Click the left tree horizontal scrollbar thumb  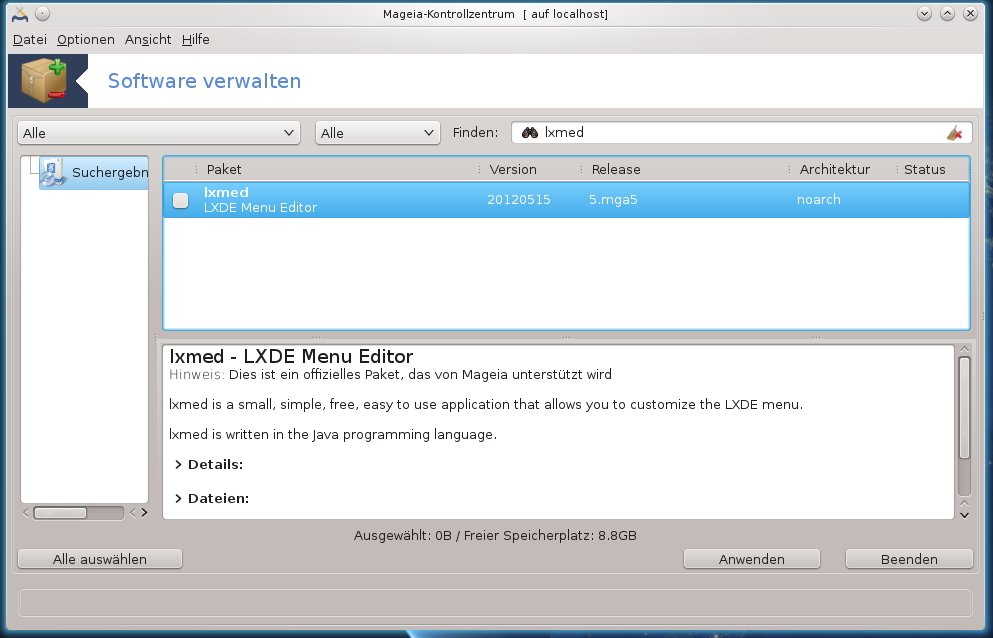[60, 513]
